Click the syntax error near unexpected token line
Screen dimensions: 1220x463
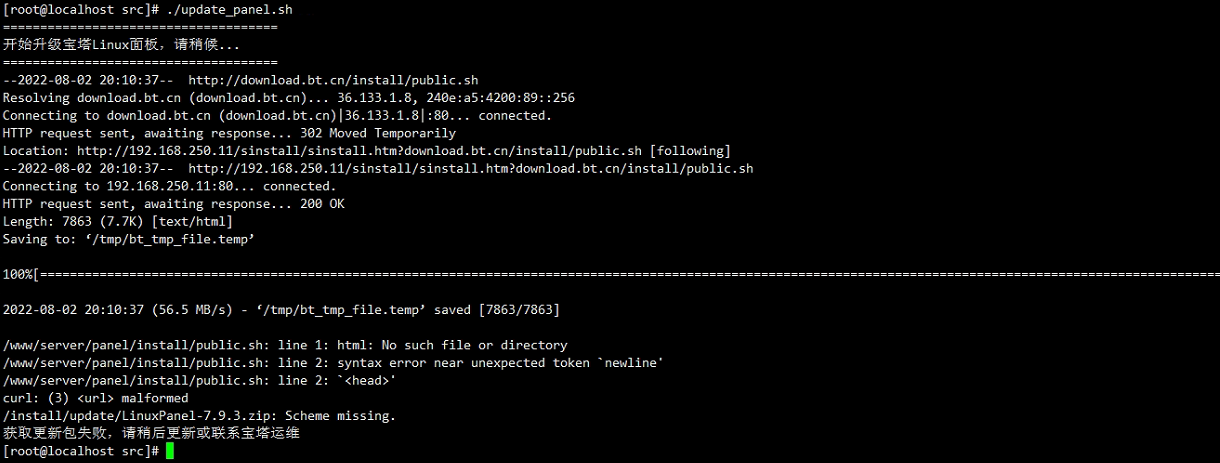333,362
